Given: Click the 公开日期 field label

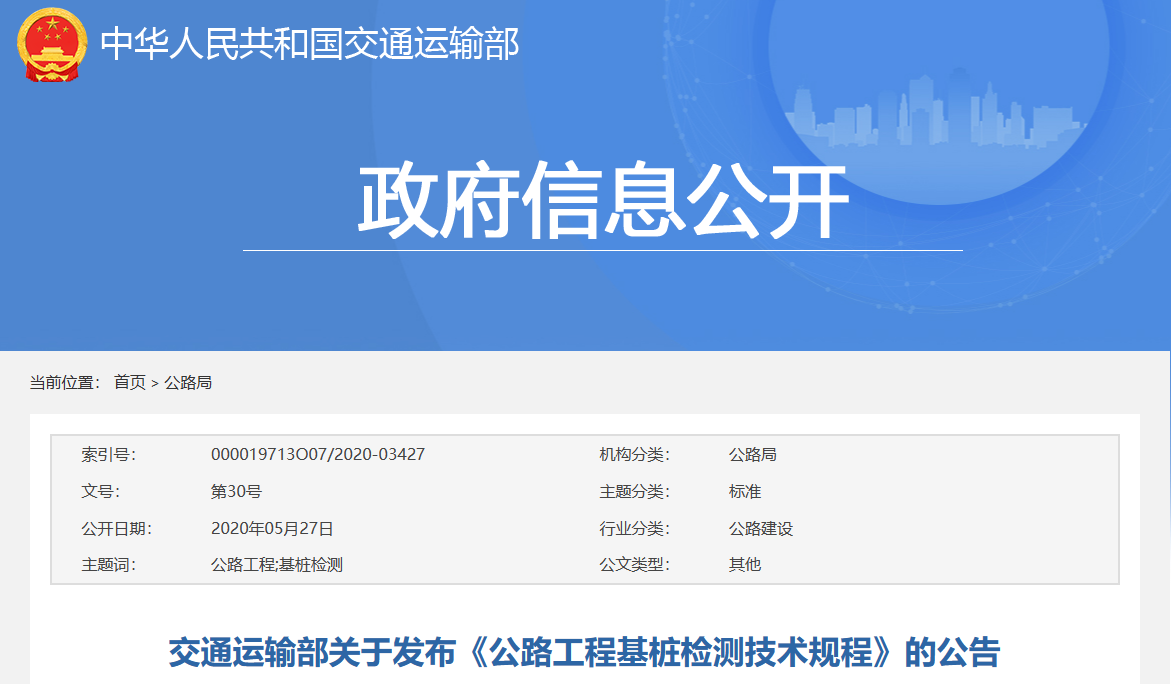Looking at the screenshot, I should click(113, 528).
